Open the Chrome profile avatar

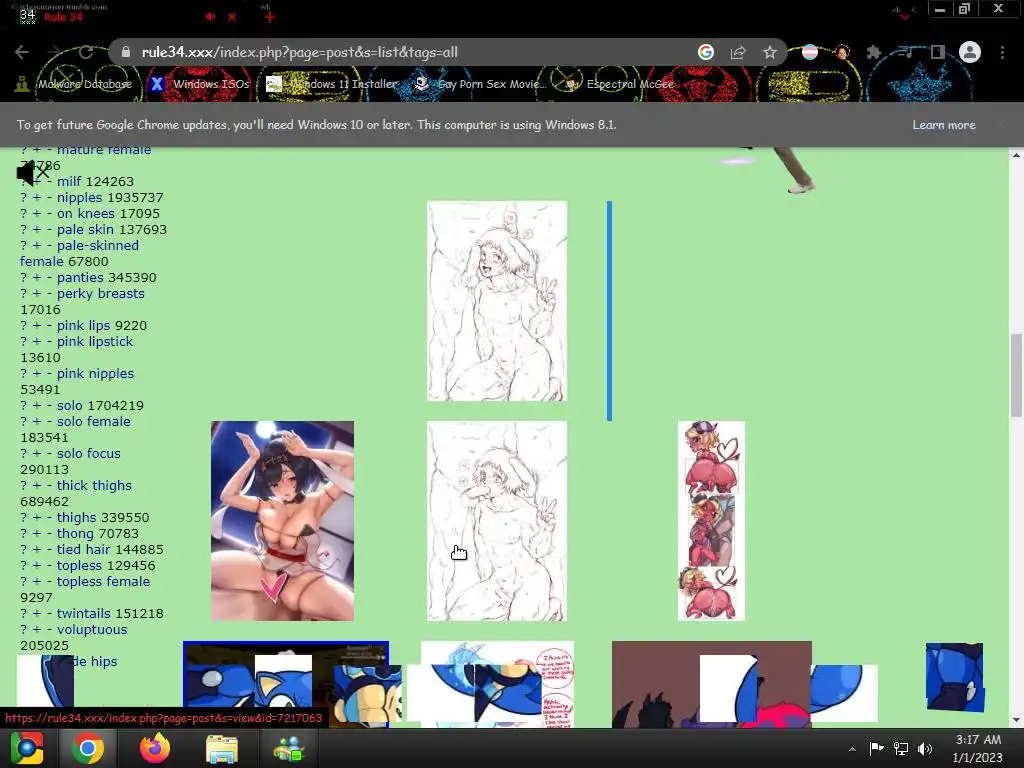970,52
